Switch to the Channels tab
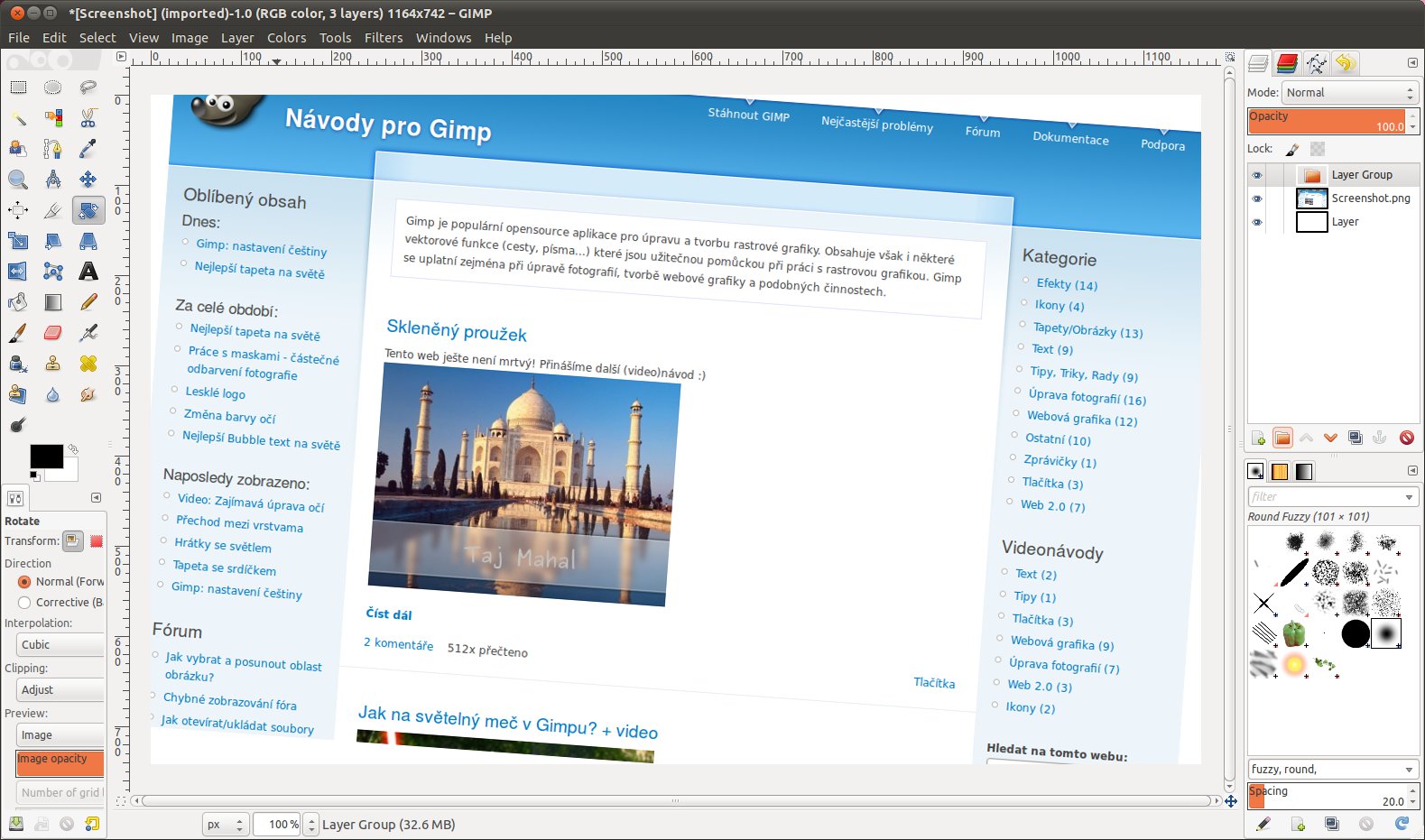This screenshot has height=840, width=1425. pyautogui.click(x=1288, y=63)
